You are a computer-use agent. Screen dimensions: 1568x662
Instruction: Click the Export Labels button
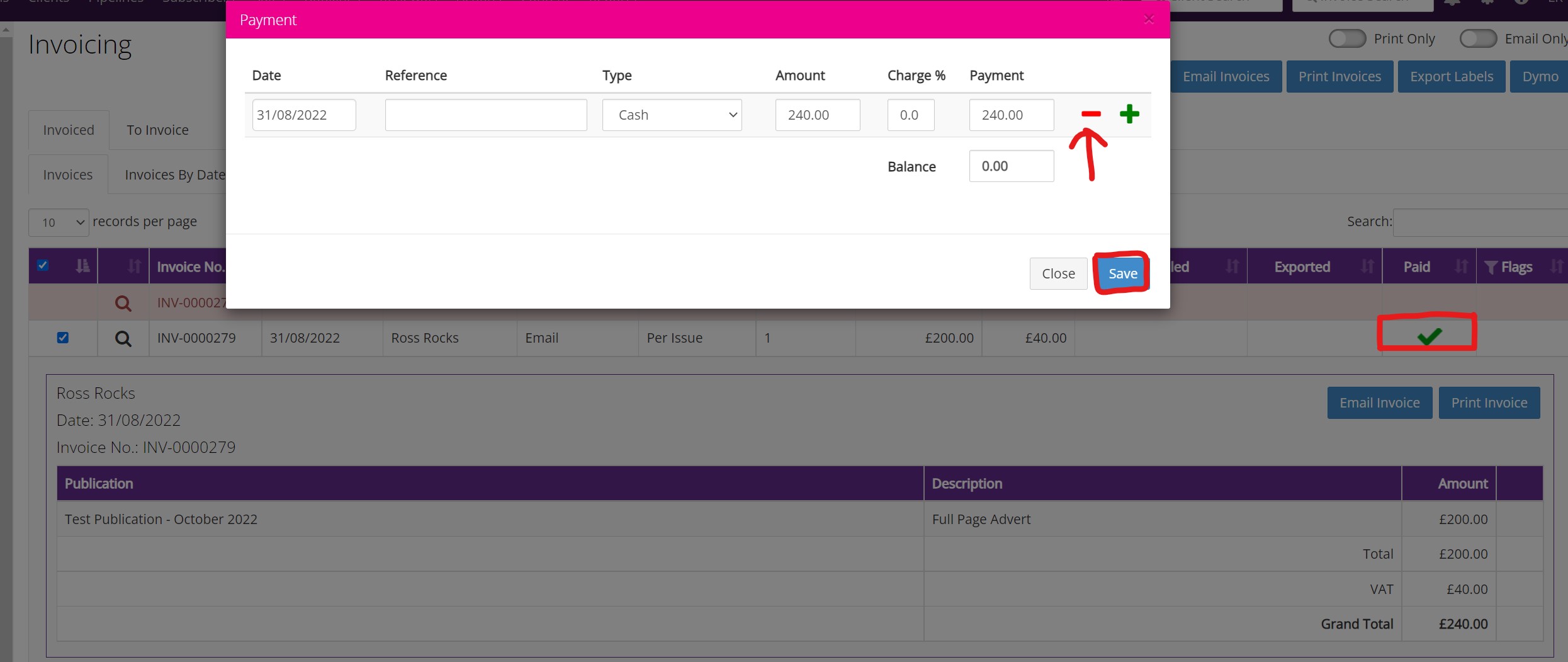coord(1452,76)
